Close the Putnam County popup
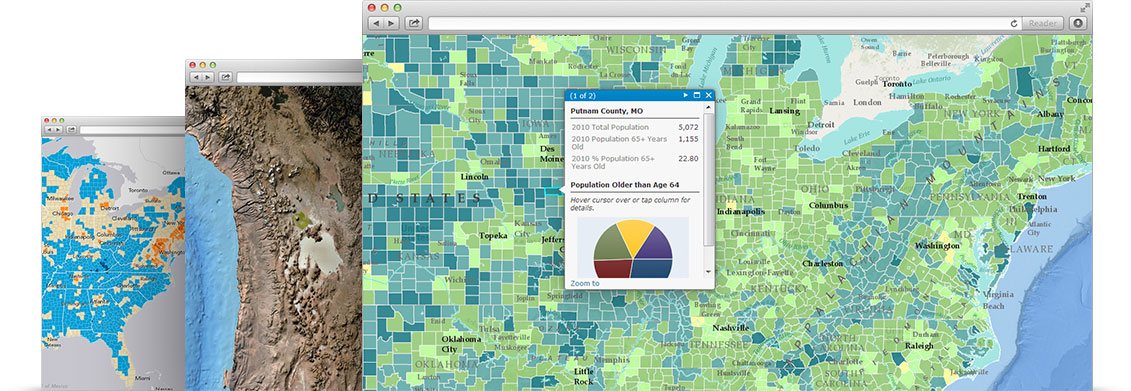Viewport: 1131px width, 391px height. pyautogui.click(x=708, y=95)
